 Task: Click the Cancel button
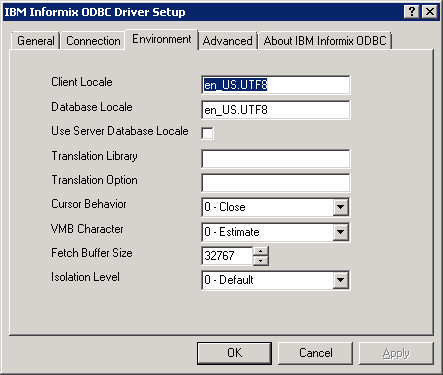point(315,353)
